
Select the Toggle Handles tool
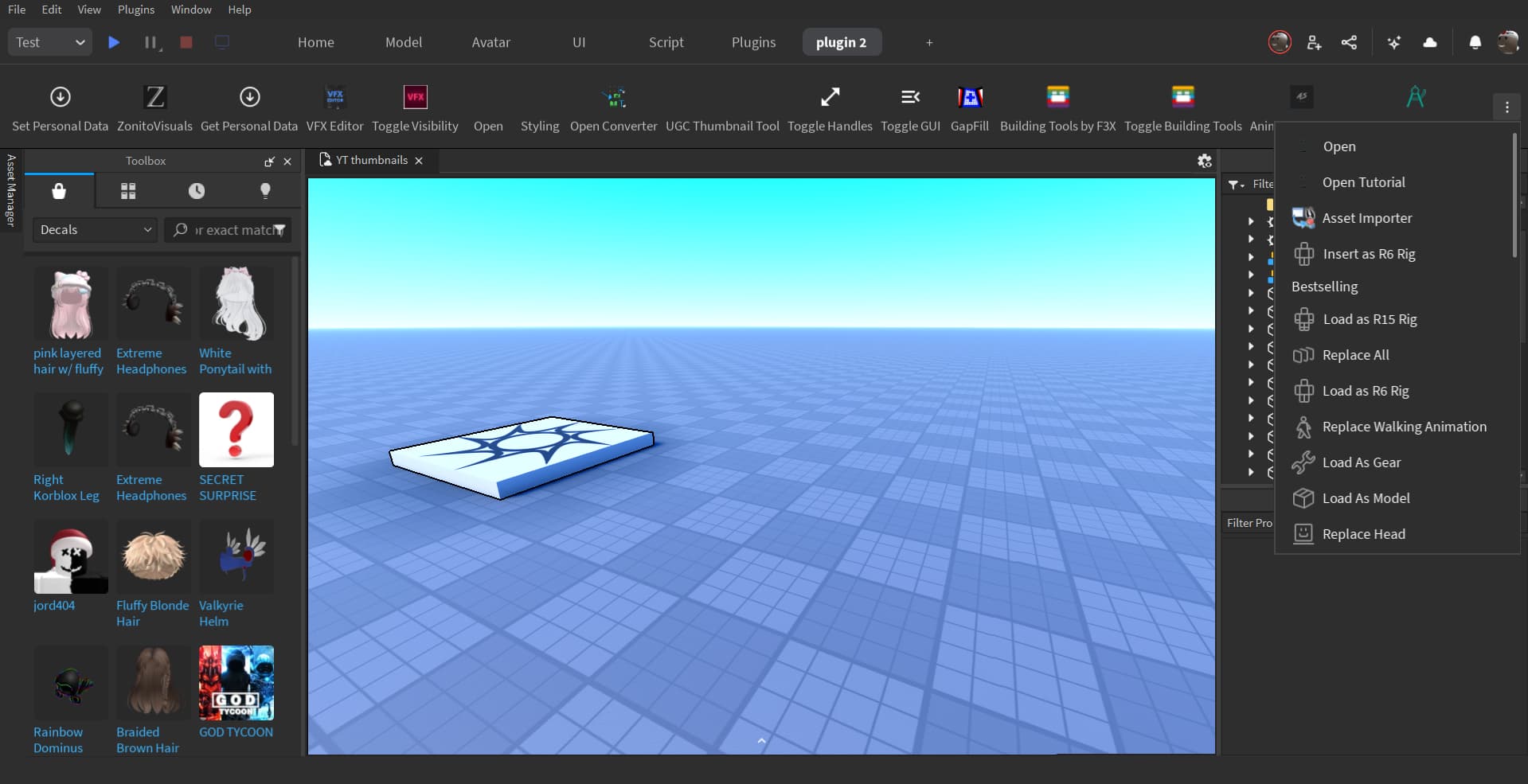(x=829, y=106)
